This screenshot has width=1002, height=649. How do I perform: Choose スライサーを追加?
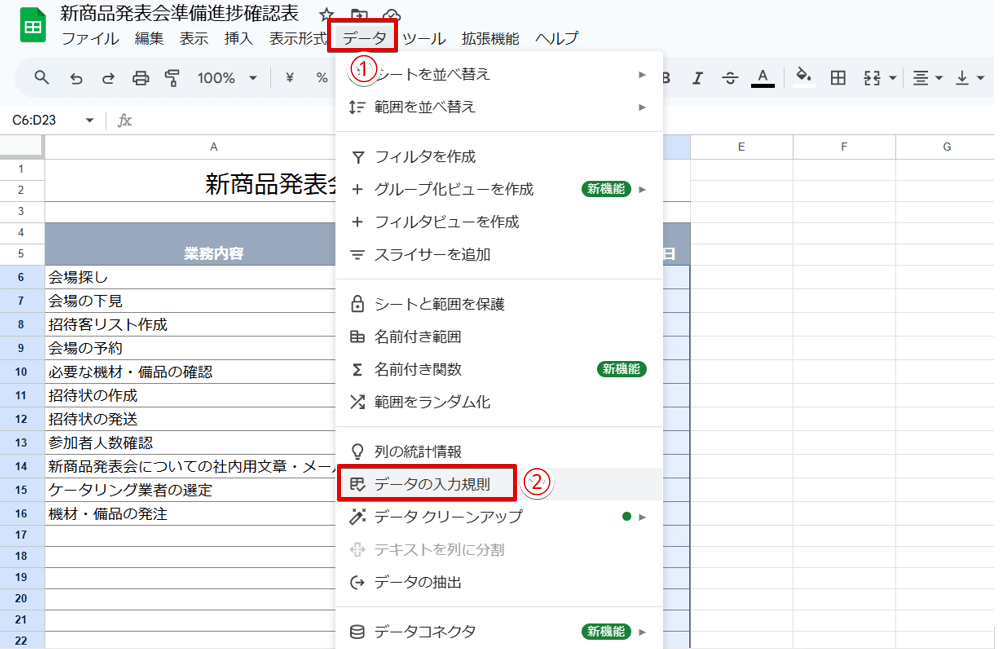click(499, 254)
